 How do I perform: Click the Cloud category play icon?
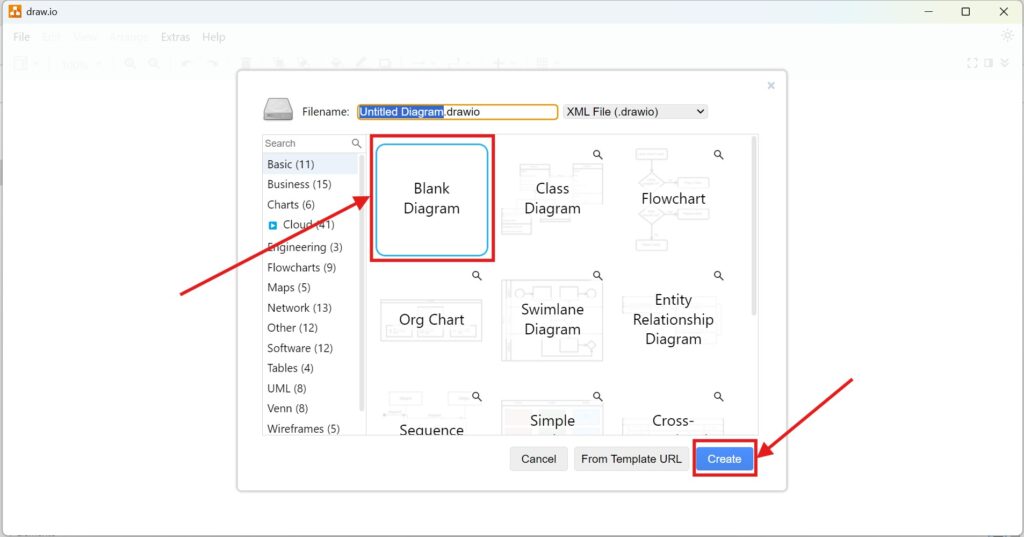tap(272, 225)
